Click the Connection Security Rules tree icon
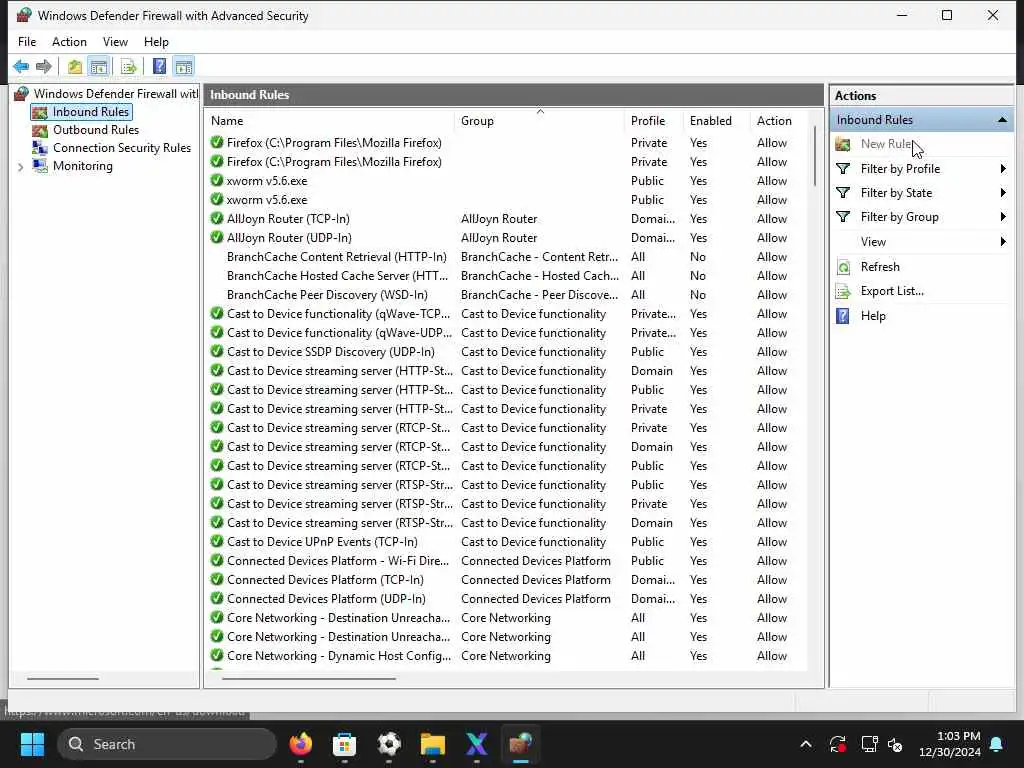Viewport: 1024px width, 768px height. [40, 148]
